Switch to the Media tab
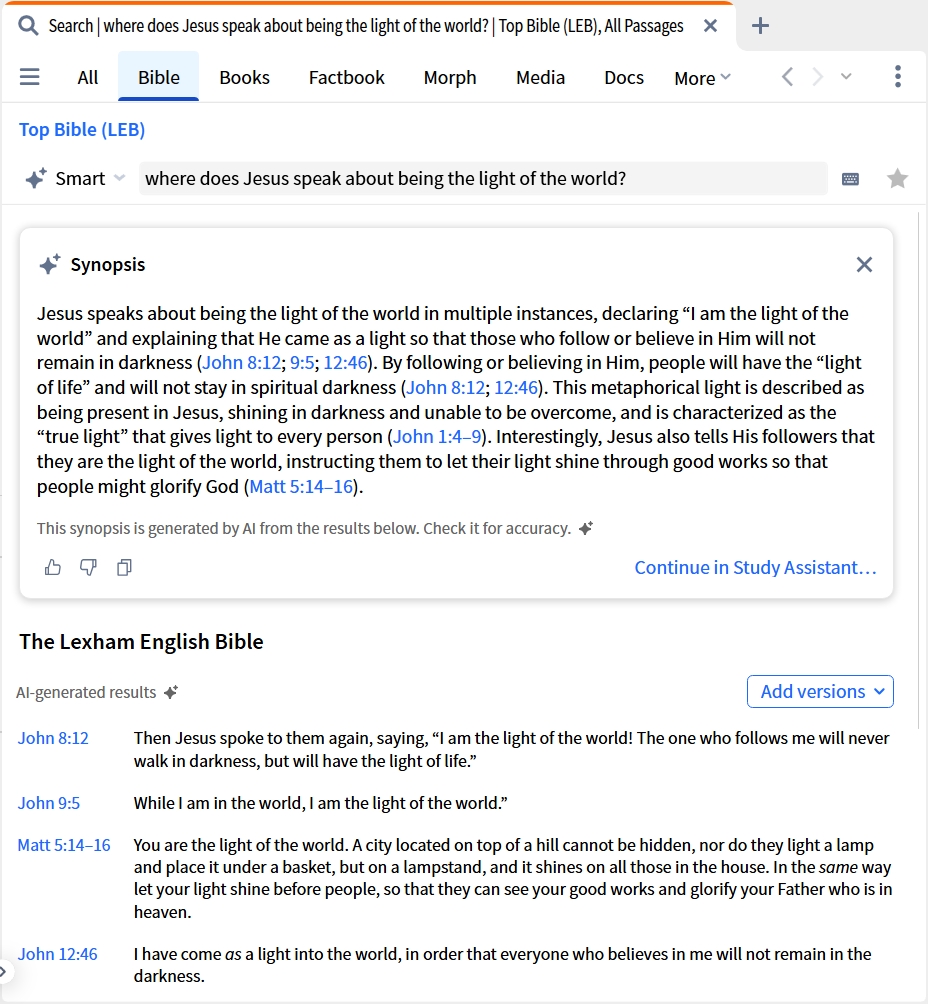Viewport: 928px width, 1004px height. point(541,77)
